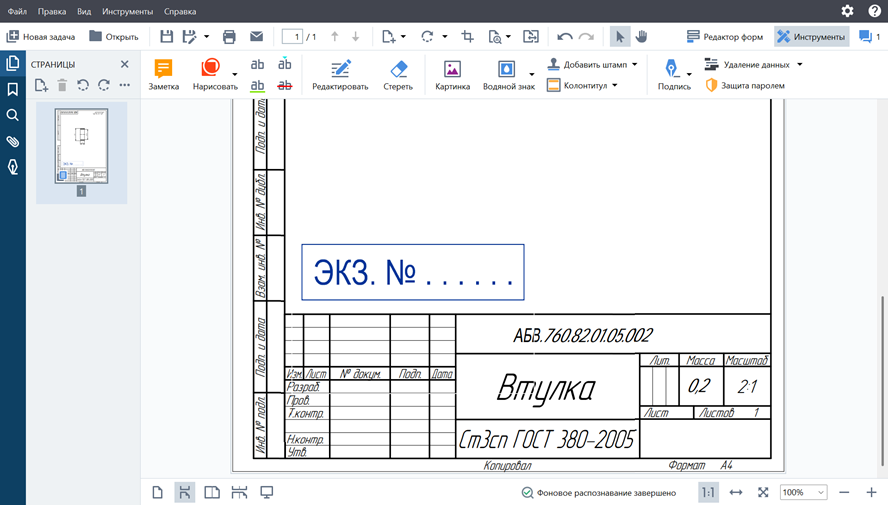Viewport: 888px width, 505px height.
Task: Click the Новая задача button
Action: pos(41,37)
